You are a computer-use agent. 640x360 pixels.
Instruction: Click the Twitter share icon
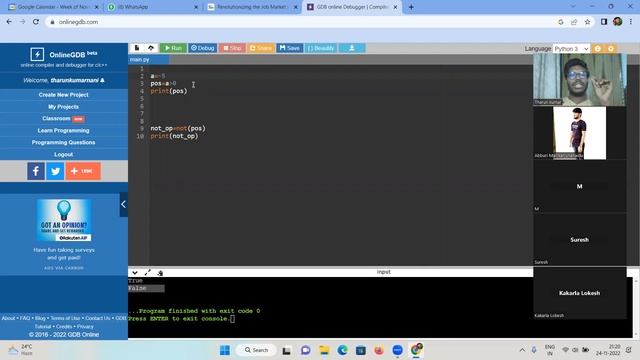(x=55, y=171)
